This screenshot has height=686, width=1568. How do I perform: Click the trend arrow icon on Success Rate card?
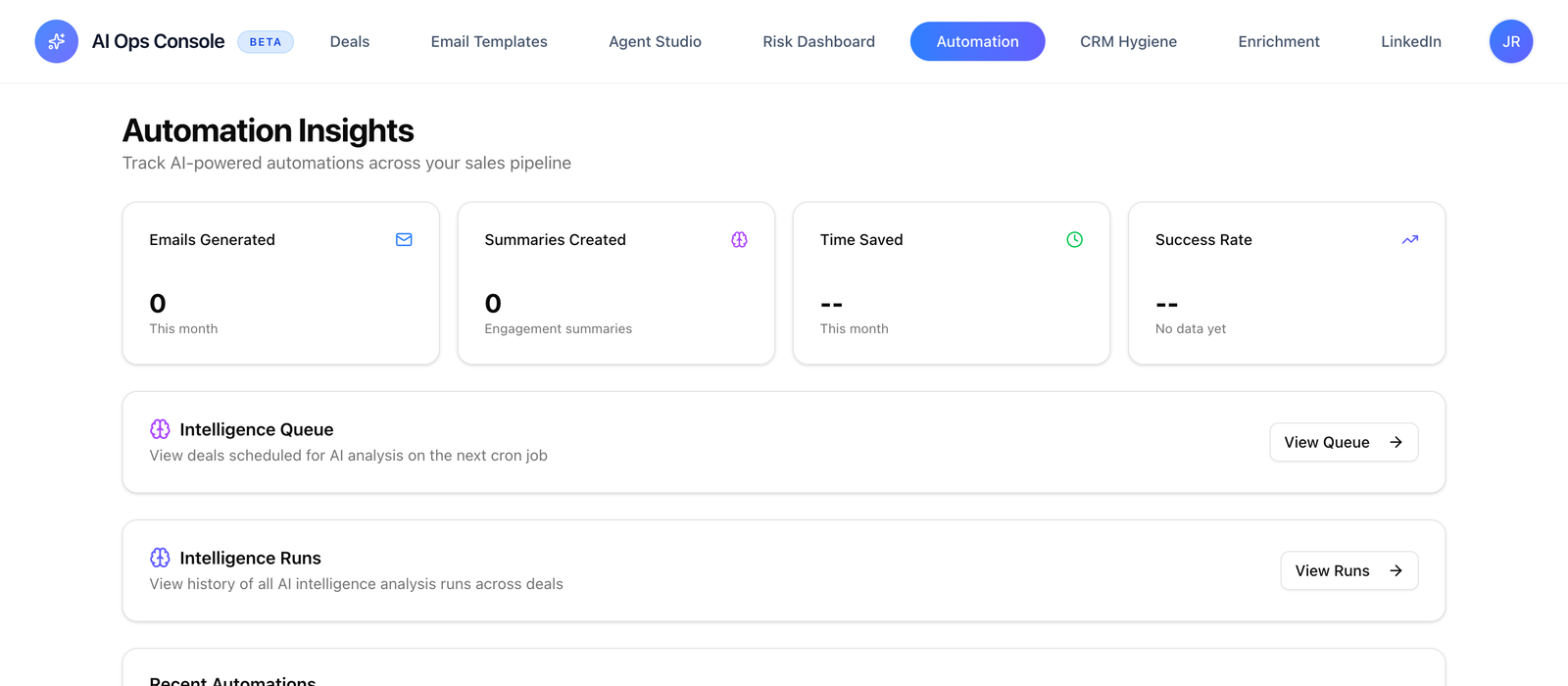point(1409,239)
